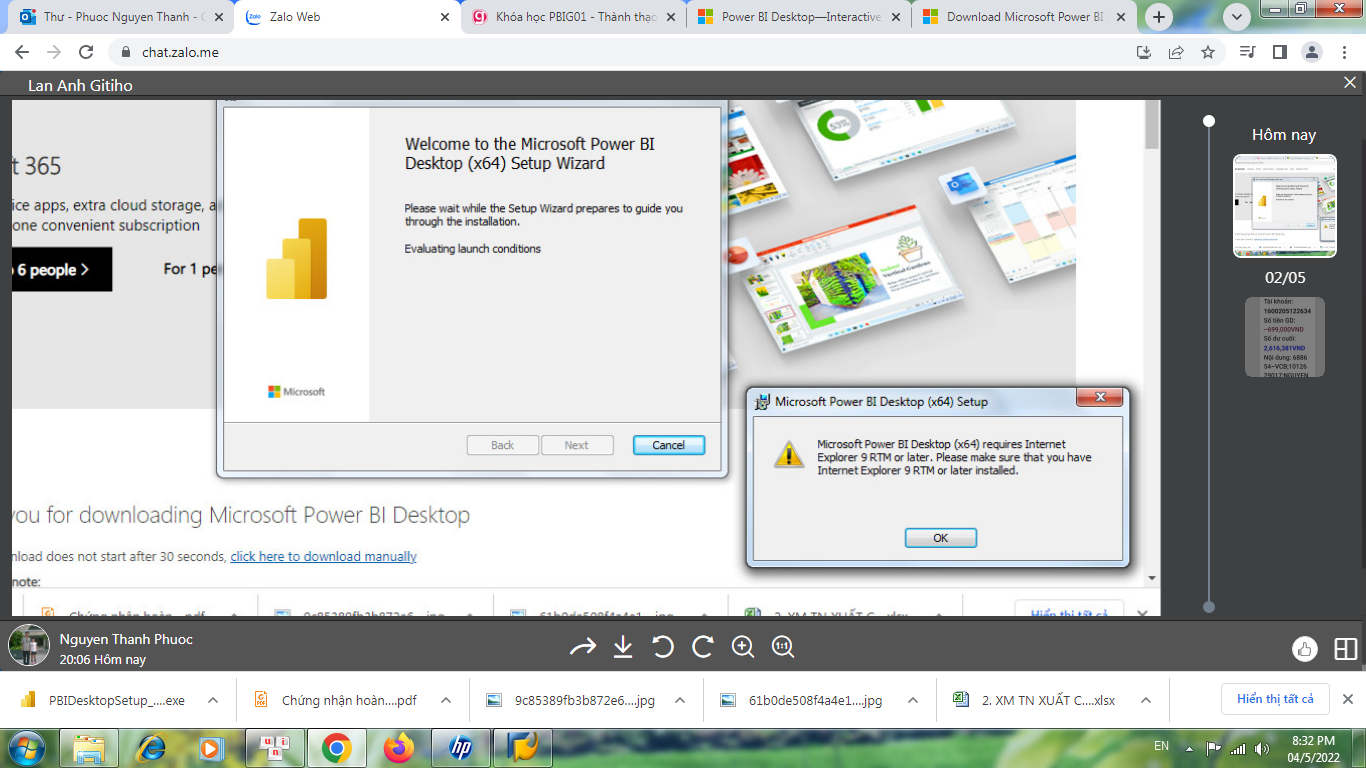The width and height of the screenshot is (1366, 768).
Task: Open Nguyen Thanh Phuoc's avatar
Action: pyautogui.click(x=29, y=646)
